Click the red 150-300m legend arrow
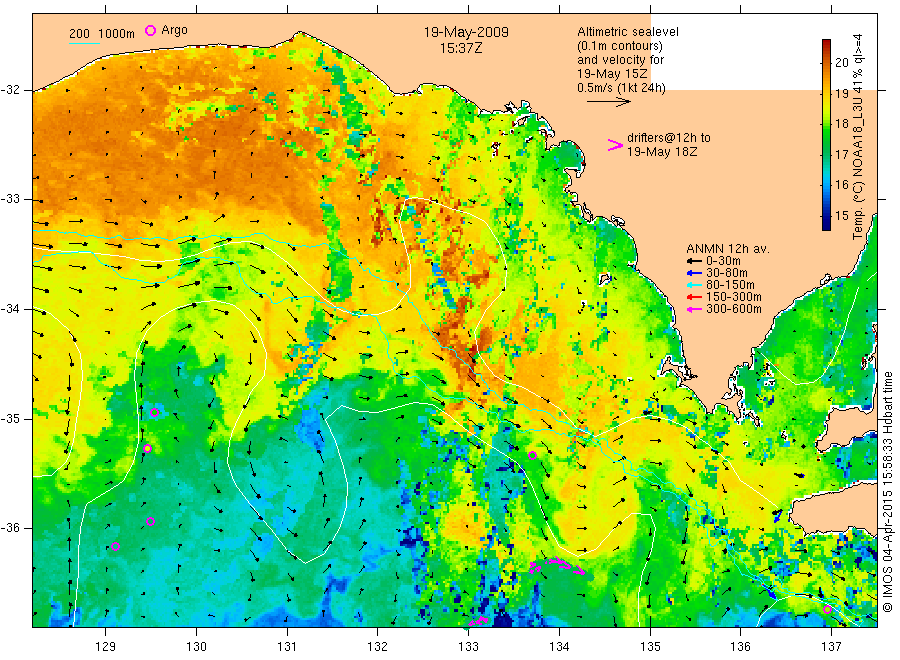 pos(694,297)
